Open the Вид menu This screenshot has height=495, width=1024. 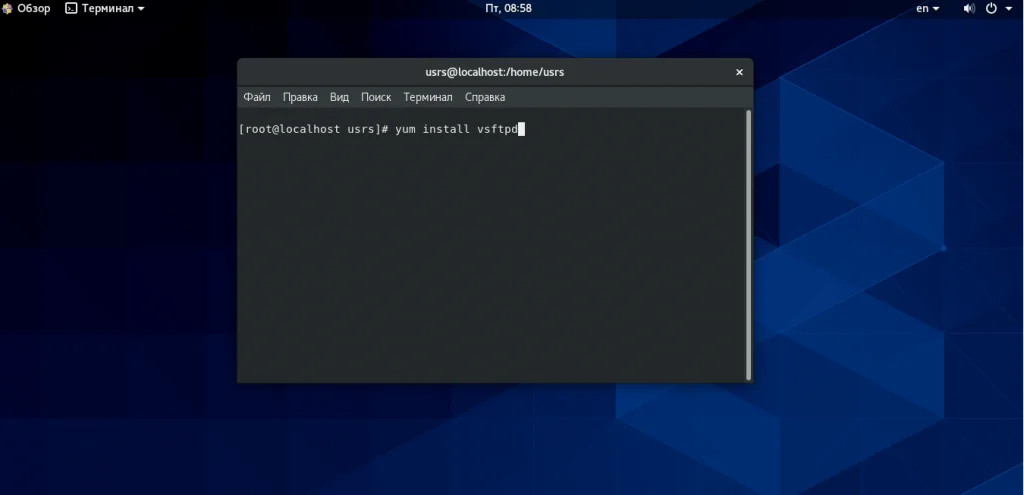tap(339, 97)
